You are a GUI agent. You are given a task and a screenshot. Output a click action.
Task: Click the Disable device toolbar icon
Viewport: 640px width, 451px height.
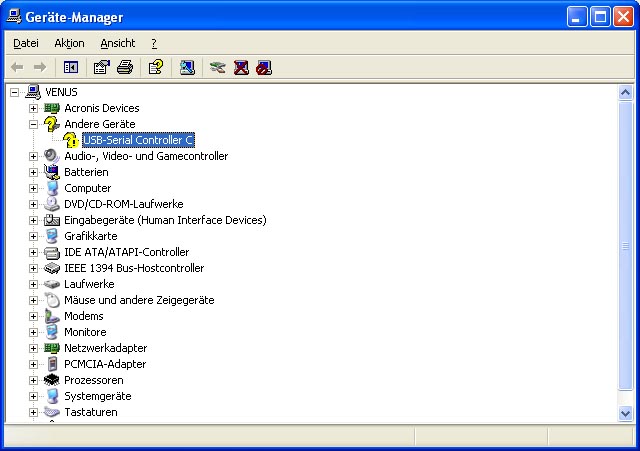pyautogui.click(x=264, y=67)
